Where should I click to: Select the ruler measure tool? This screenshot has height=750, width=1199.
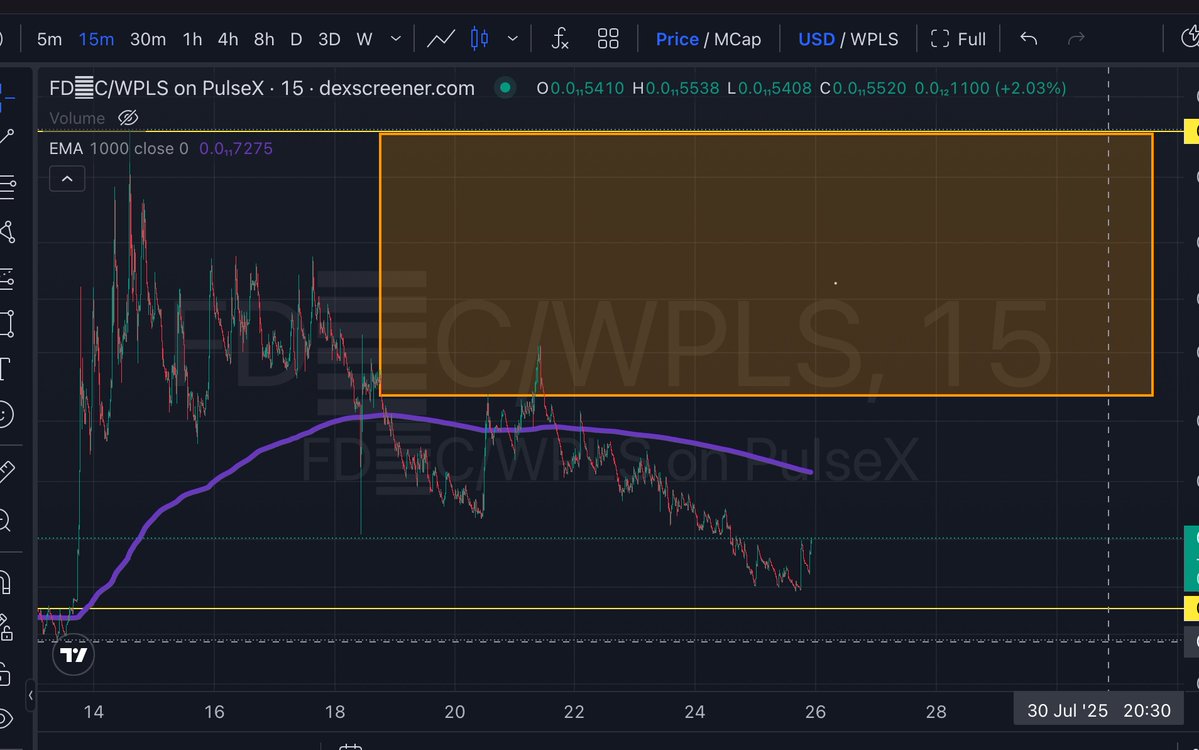pos(7,472)
